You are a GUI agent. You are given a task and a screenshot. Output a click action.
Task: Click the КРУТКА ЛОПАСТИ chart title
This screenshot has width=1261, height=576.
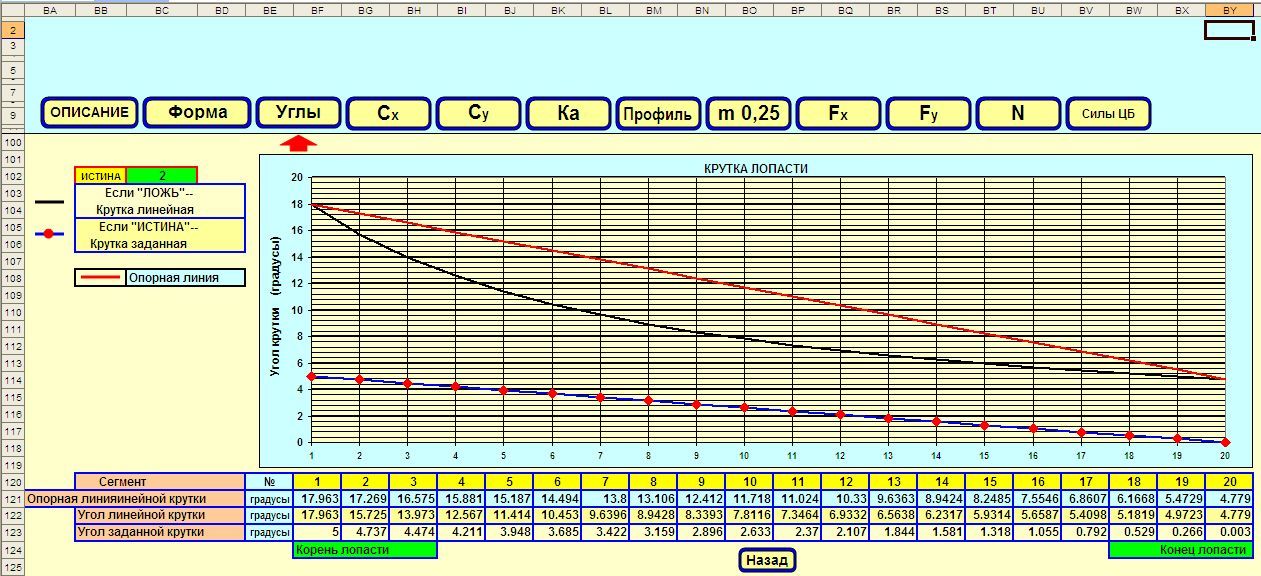point(756,168)
